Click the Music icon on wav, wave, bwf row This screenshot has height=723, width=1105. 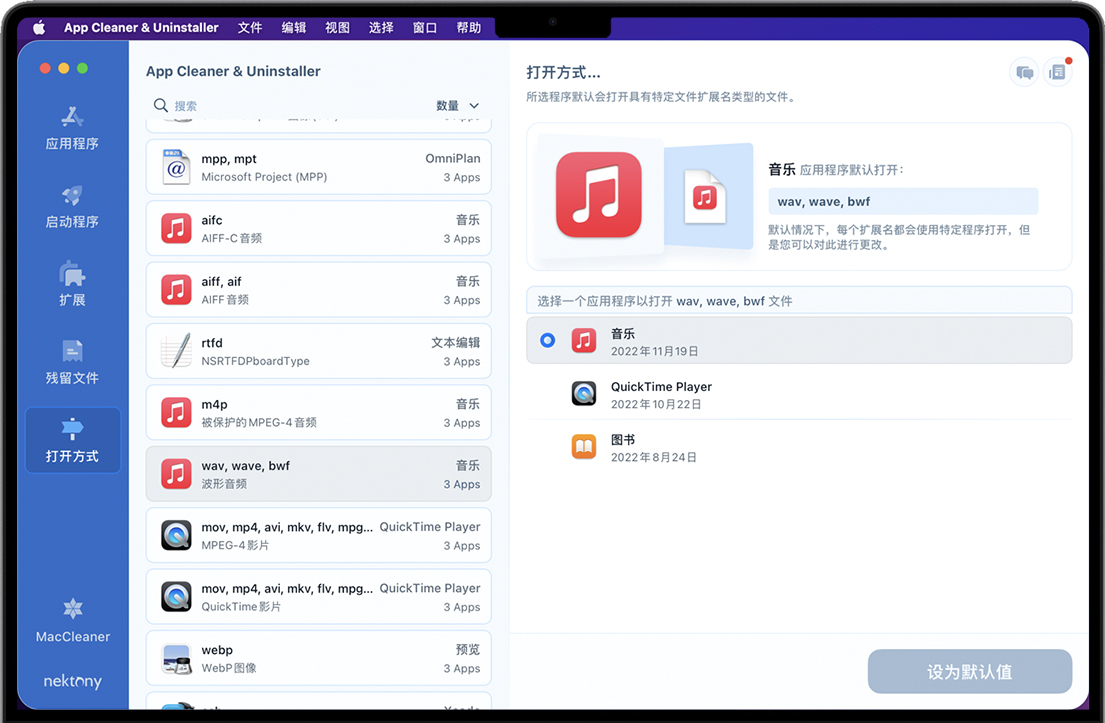pyautogui.click(x=176, y=474)
